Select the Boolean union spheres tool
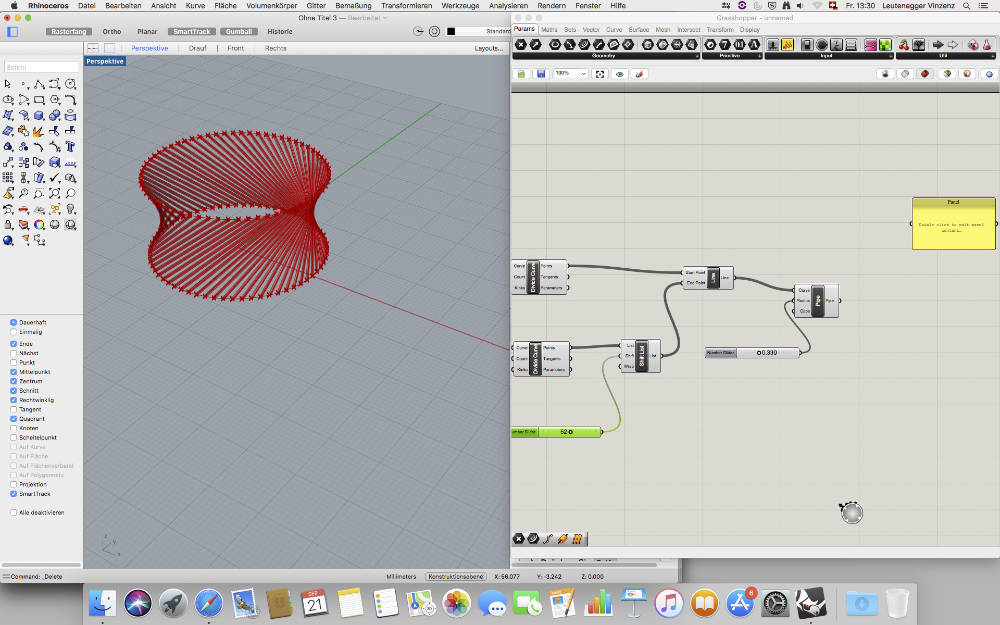 point(55,115)
